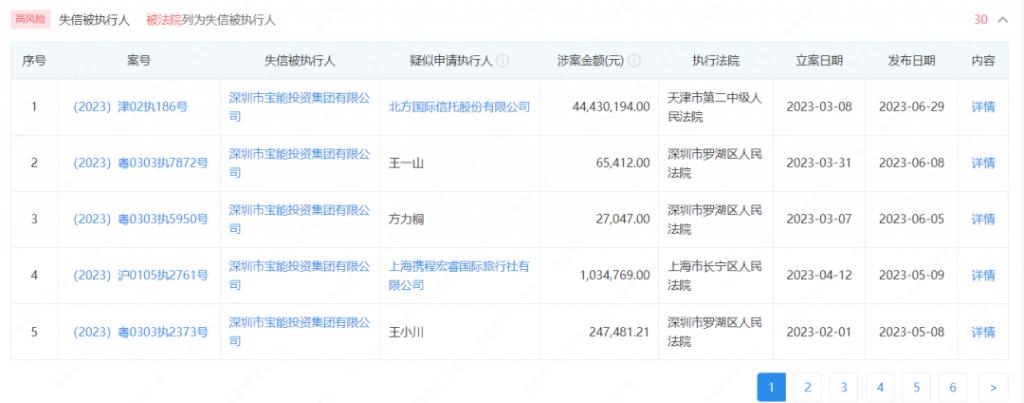View 详情 for 沪0105执2761号 row
Screen dimensions: 1024x403
983,276
